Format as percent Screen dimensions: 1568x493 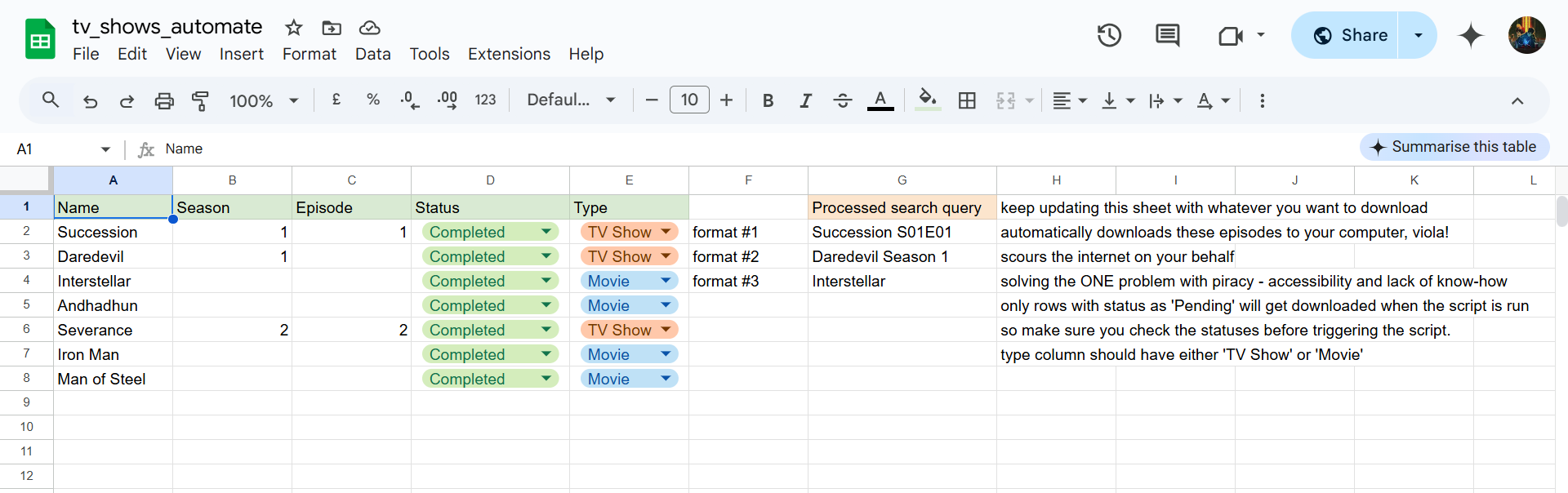click(x=373, y=100)
